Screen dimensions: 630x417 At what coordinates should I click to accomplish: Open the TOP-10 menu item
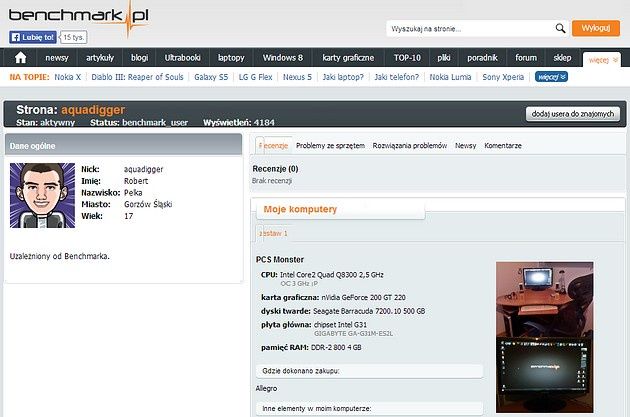(x=407, y=58)
